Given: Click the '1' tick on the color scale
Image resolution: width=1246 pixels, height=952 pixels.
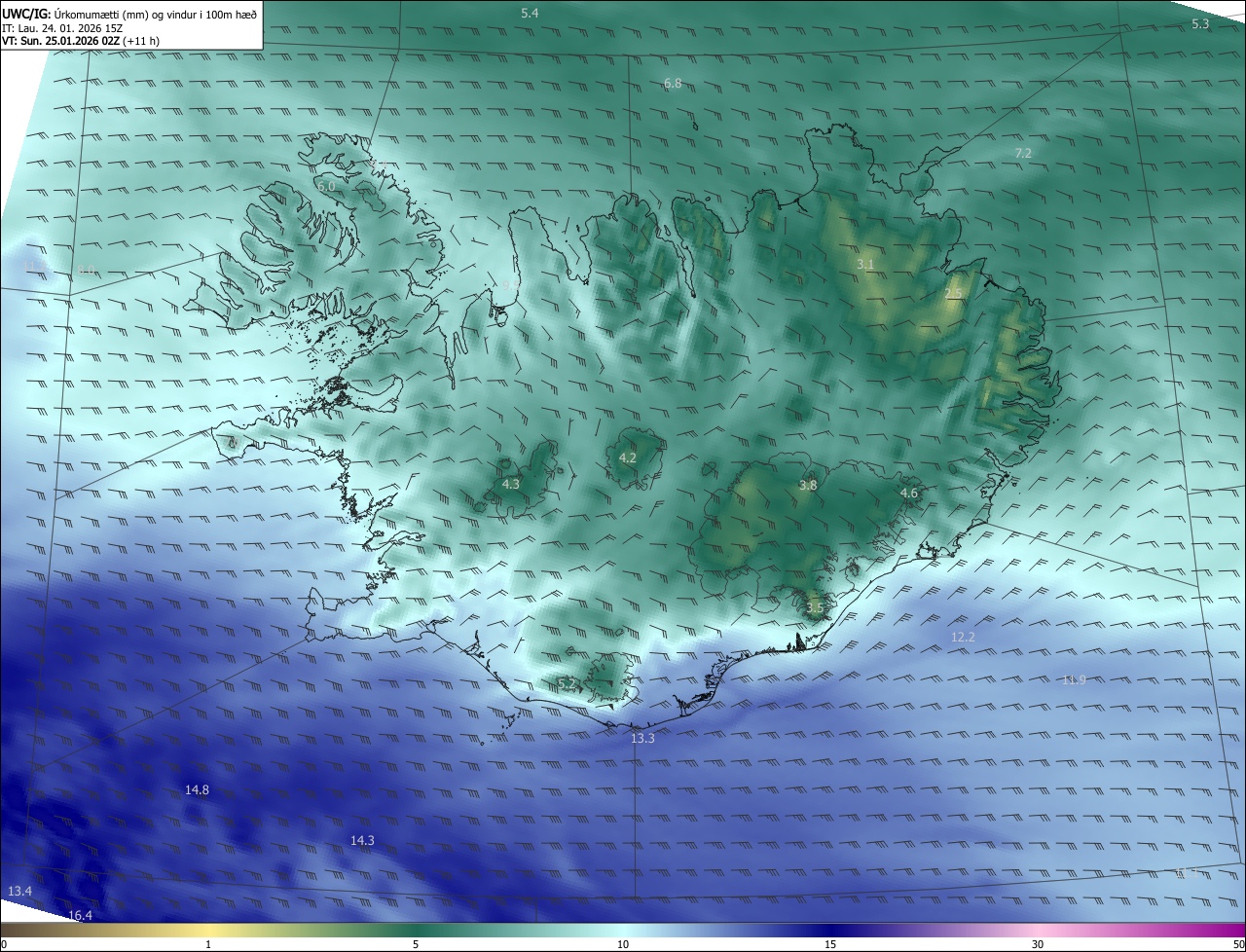Looking at the screenshot, I should (x=208, y=944).
